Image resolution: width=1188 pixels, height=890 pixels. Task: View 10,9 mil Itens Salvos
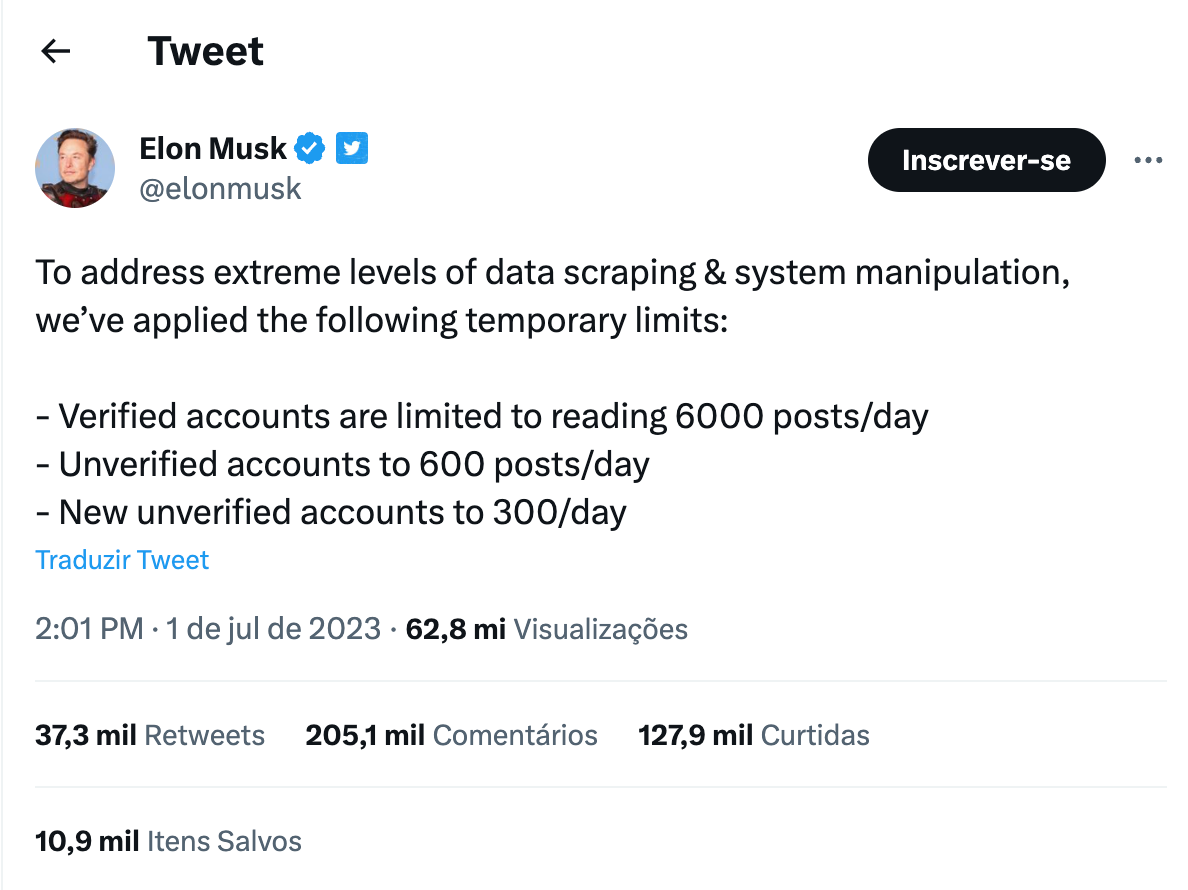[x=168, y=842]
